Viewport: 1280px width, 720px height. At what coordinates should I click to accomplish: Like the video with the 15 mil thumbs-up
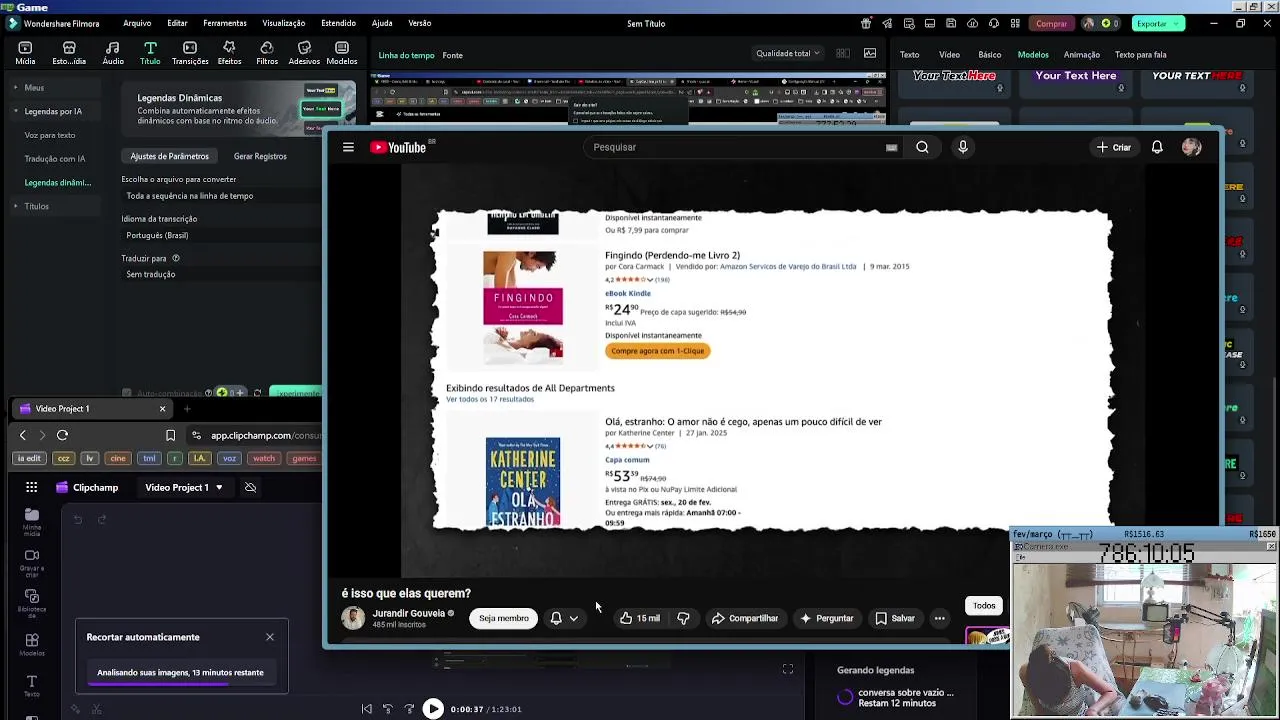[x=640, y=618]
